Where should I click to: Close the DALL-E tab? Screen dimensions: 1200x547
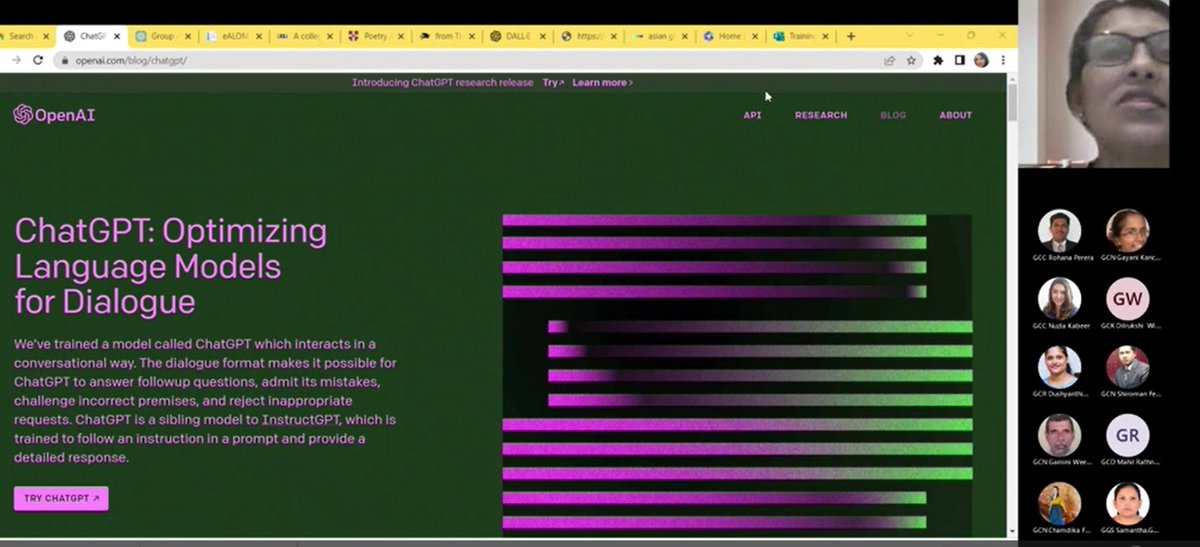point(543,36)
